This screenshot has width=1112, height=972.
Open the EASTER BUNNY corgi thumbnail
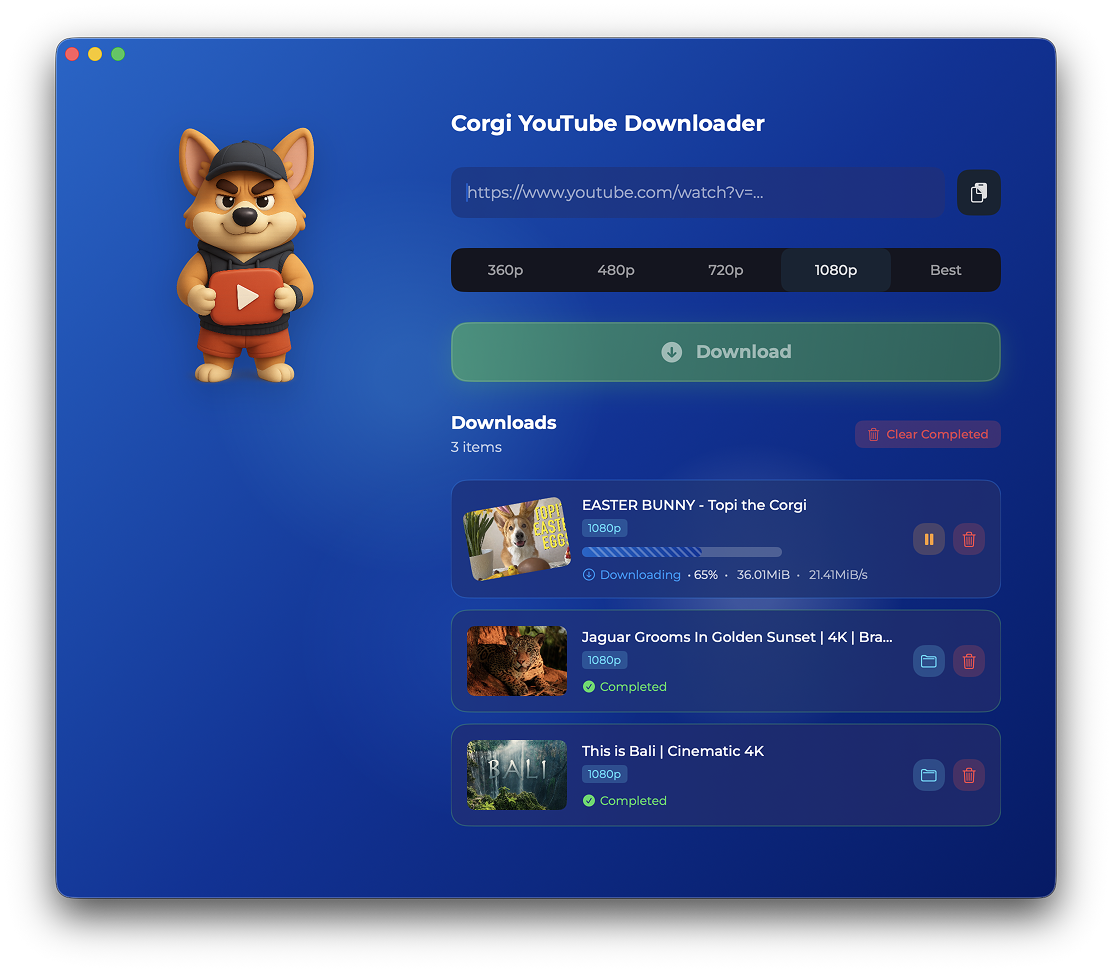click(x=517, y=539)
